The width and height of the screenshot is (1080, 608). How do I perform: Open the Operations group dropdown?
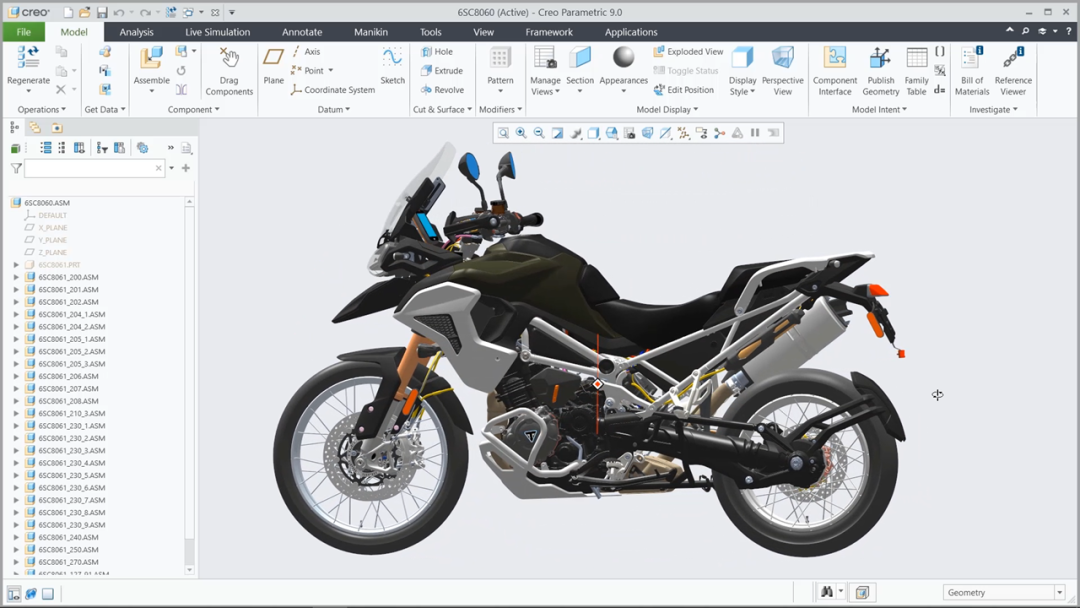[41, 109]
